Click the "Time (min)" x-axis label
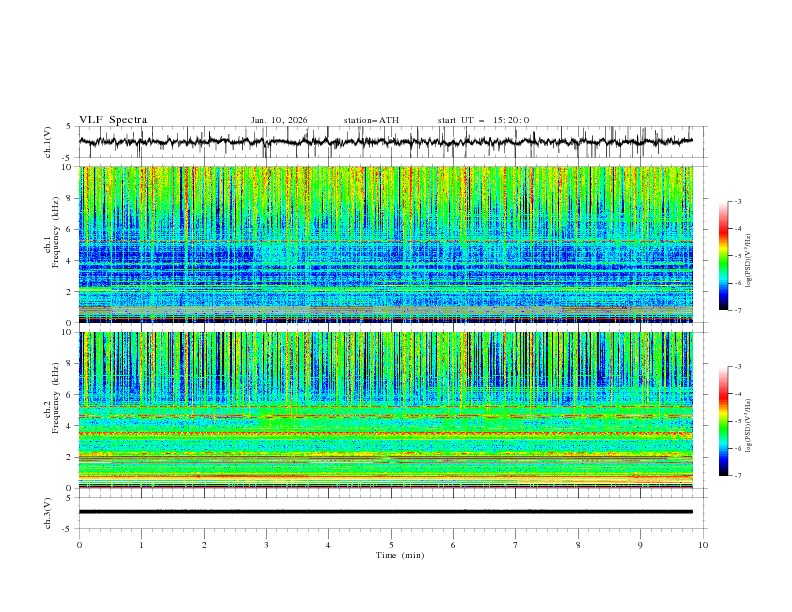Screen dimensions: 792x612 point(400,555)
